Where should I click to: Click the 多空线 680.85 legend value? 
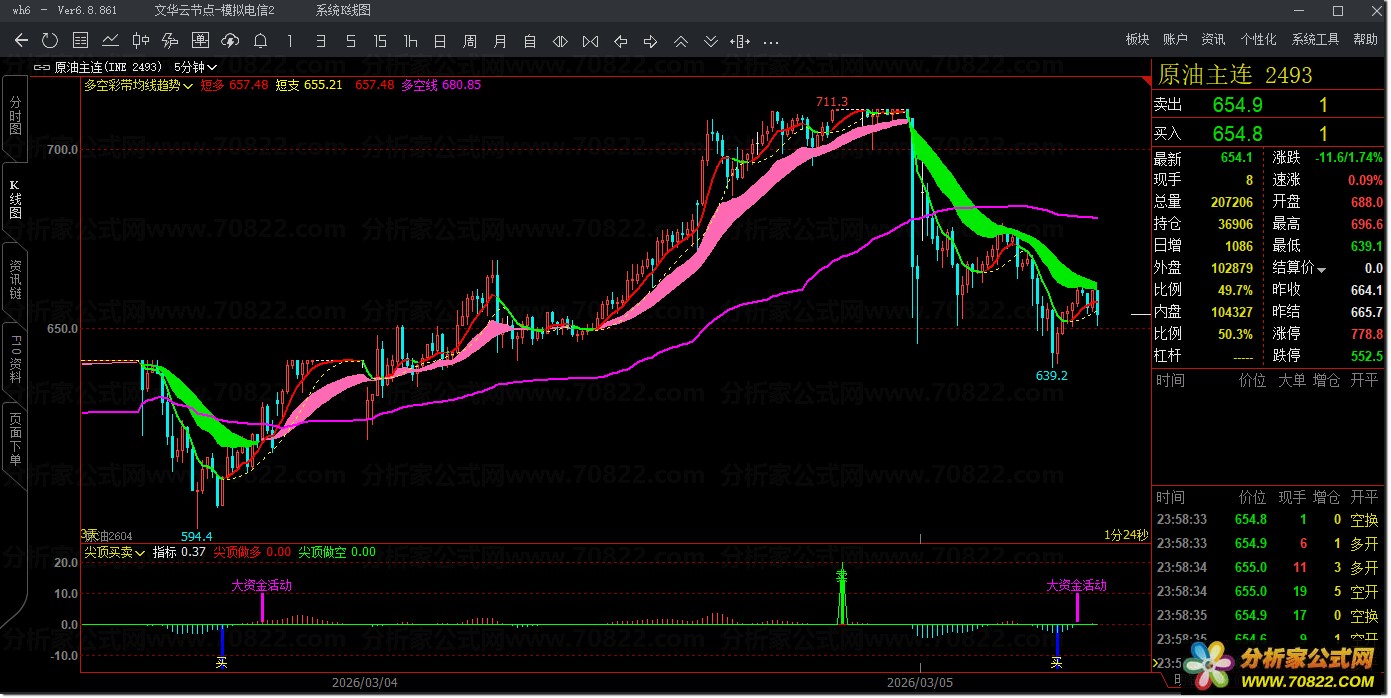pos(441,85)
